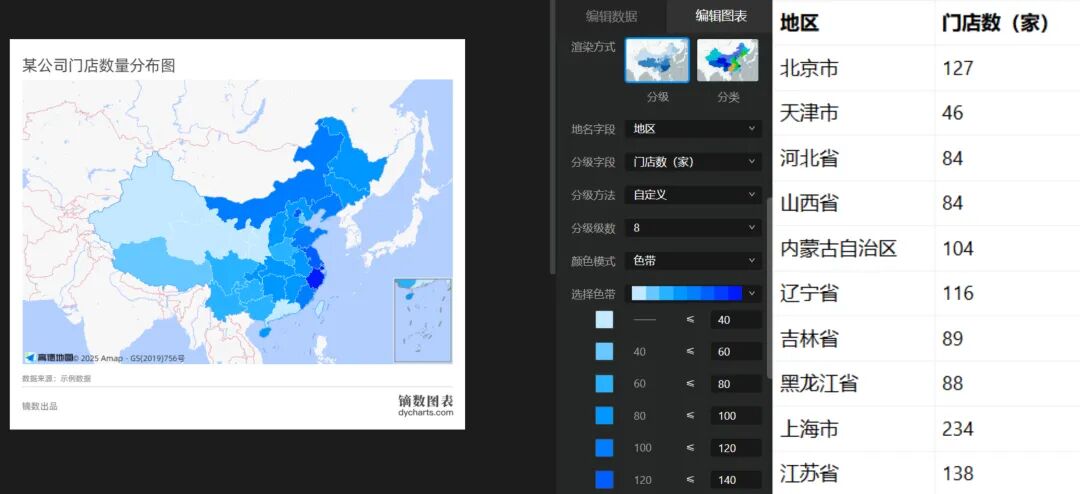Viewport: 1080px width, 494px height.
Task: Click the value 104 in the table
Action: click(x=957, y=248)
